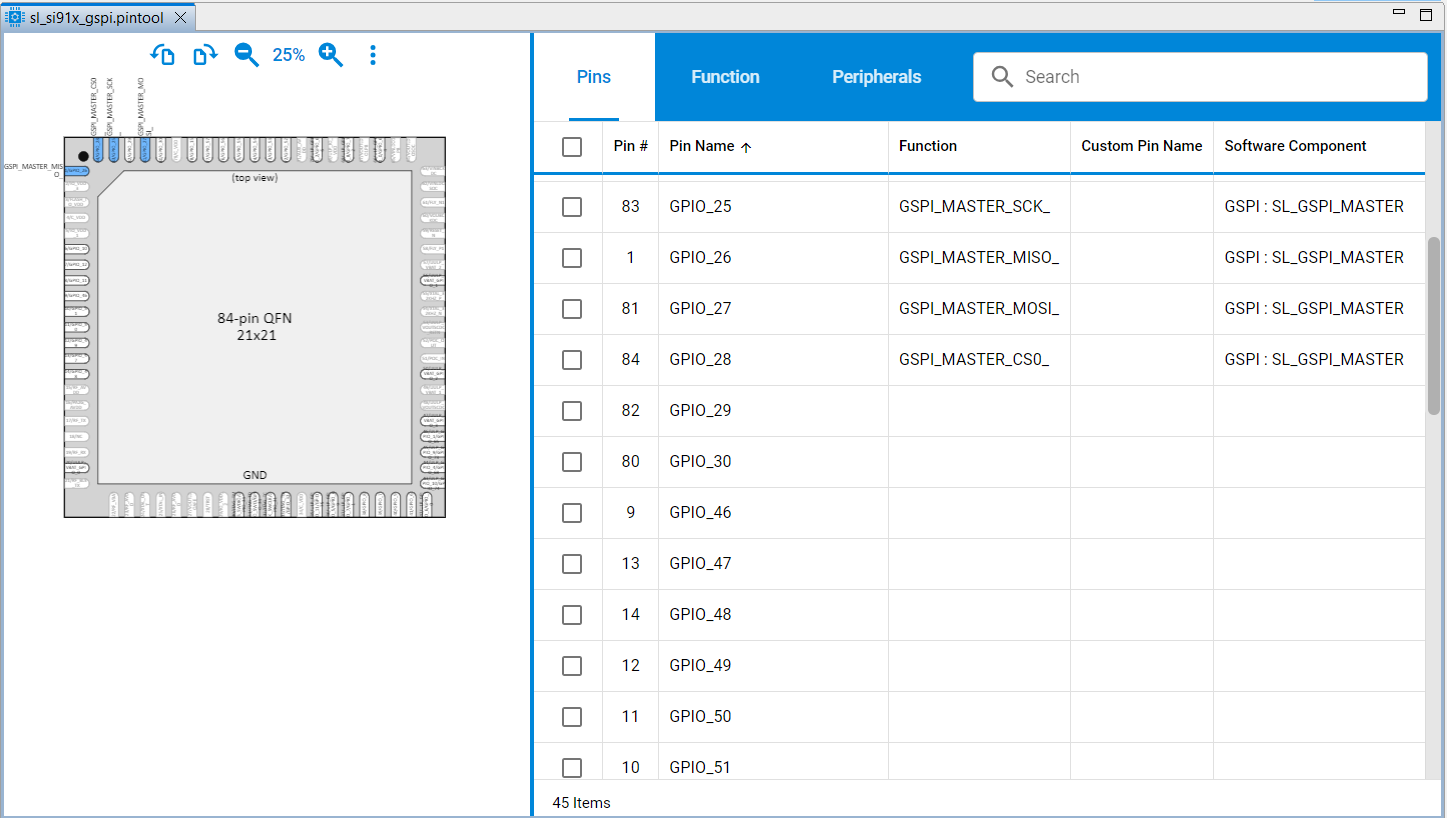Open the GSPI : SL_GSPI_MASTER component for GPIO_28
Screen dimensions: 1447x818
pos(1314,359)
